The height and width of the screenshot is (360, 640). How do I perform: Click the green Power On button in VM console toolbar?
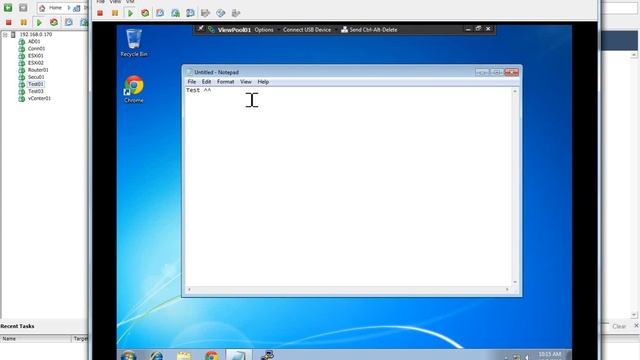pos(130,13)
